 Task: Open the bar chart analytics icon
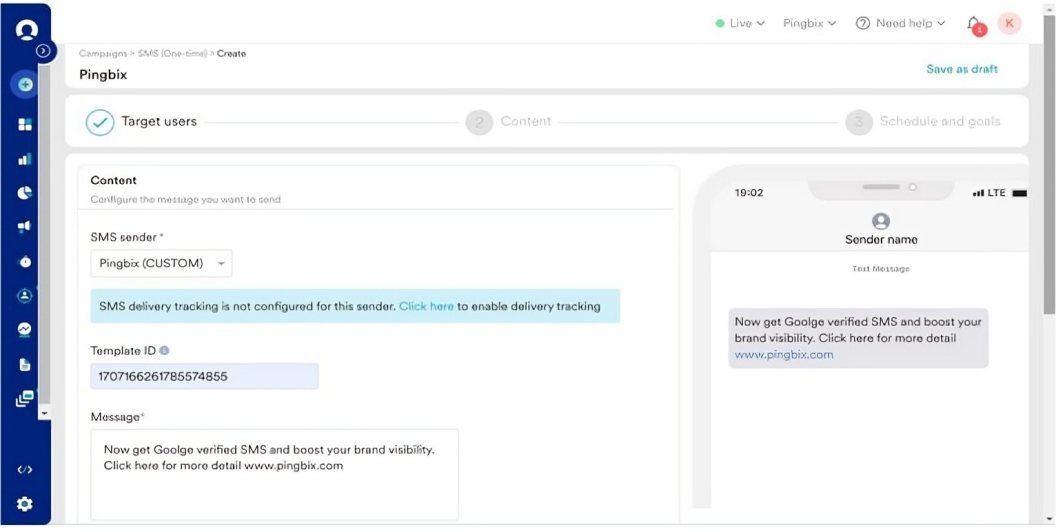pyautogui.click(x=25, y=159)
